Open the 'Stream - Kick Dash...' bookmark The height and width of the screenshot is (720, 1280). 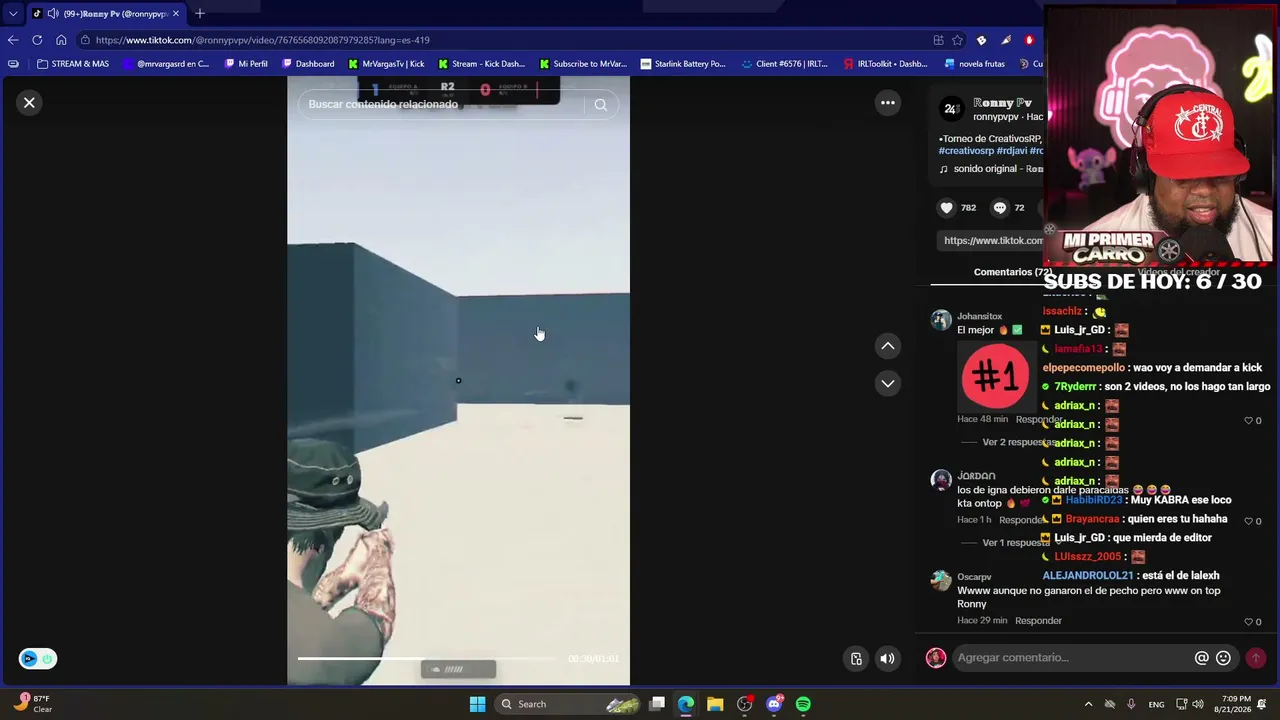[481, 64]
